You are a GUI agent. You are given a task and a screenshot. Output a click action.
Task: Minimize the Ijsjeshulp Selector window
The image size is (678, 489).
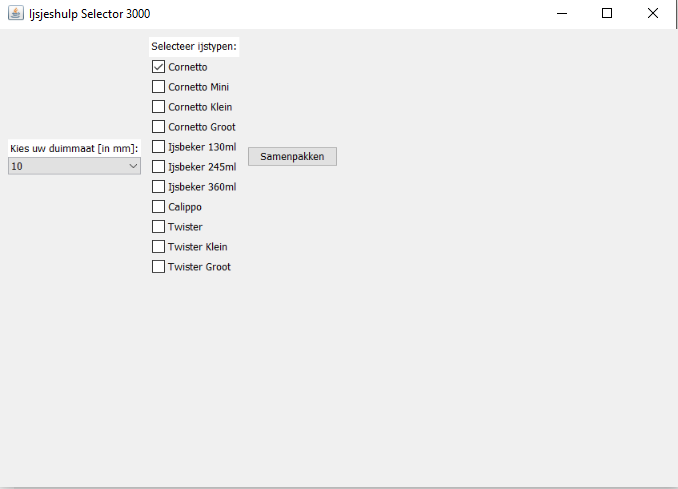562,13
